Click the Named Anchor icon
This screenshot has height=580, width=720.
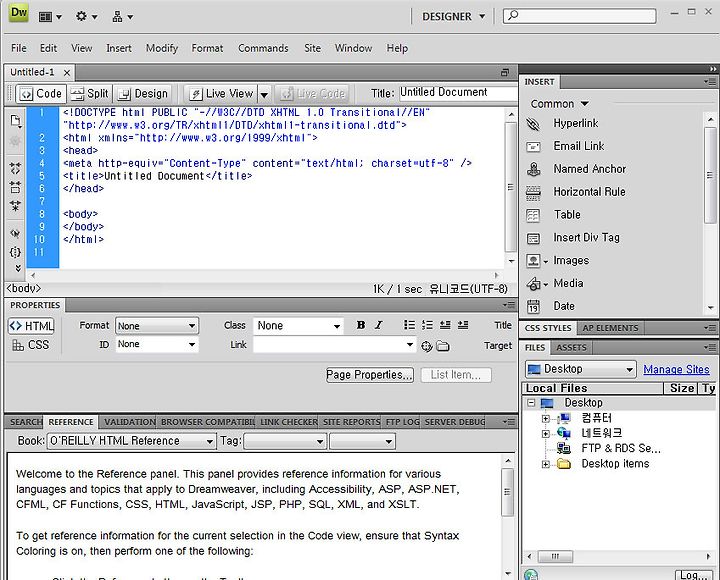click(x=533, y=169)
